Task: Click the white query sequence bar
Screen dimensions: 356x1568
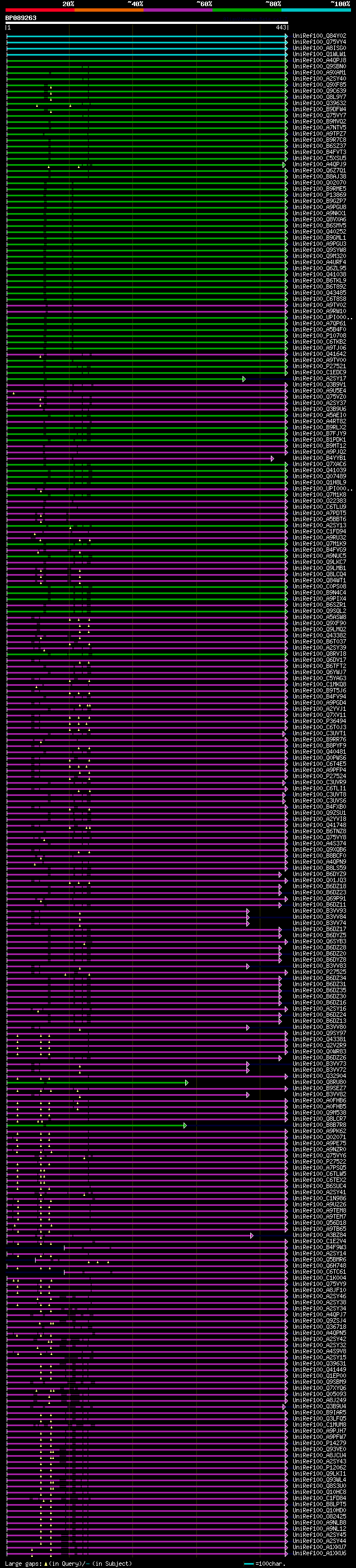Action: pos(147,22)
